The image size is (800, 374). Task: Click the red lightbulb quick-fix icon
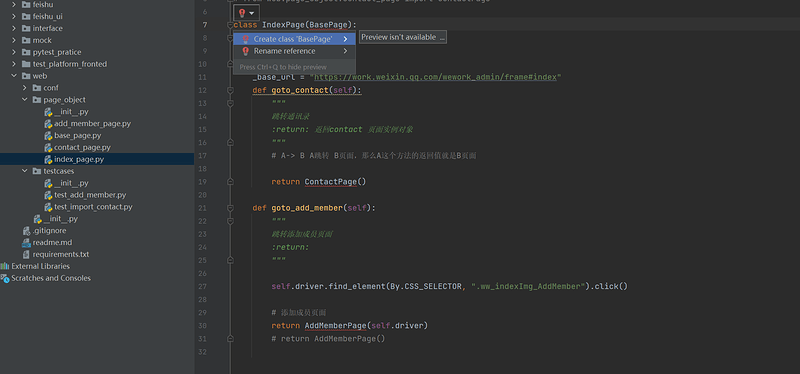pyautogui.click(x=242, y=13)
